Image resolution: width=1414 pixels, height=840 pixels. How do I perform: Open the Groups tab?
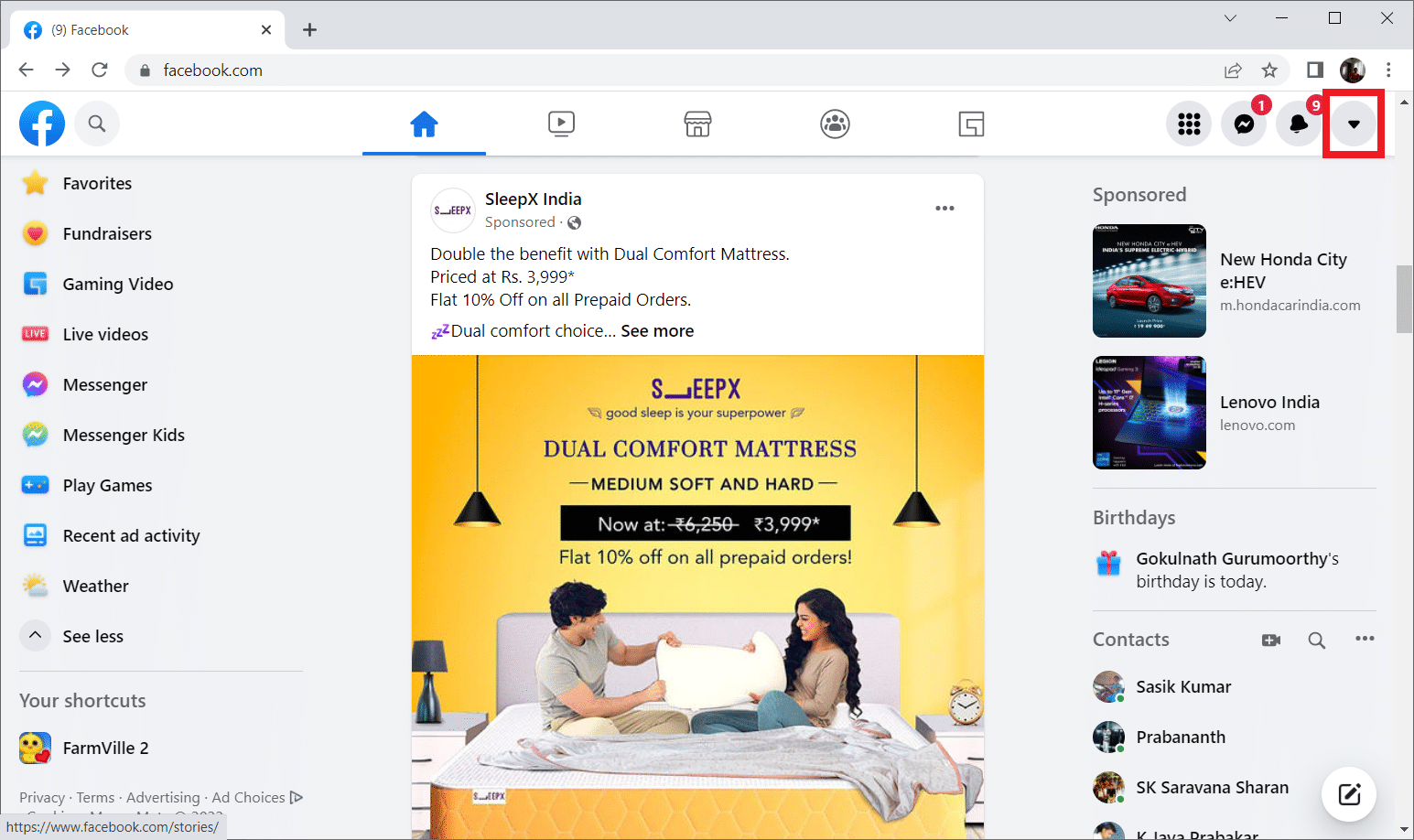pos(835,124)
